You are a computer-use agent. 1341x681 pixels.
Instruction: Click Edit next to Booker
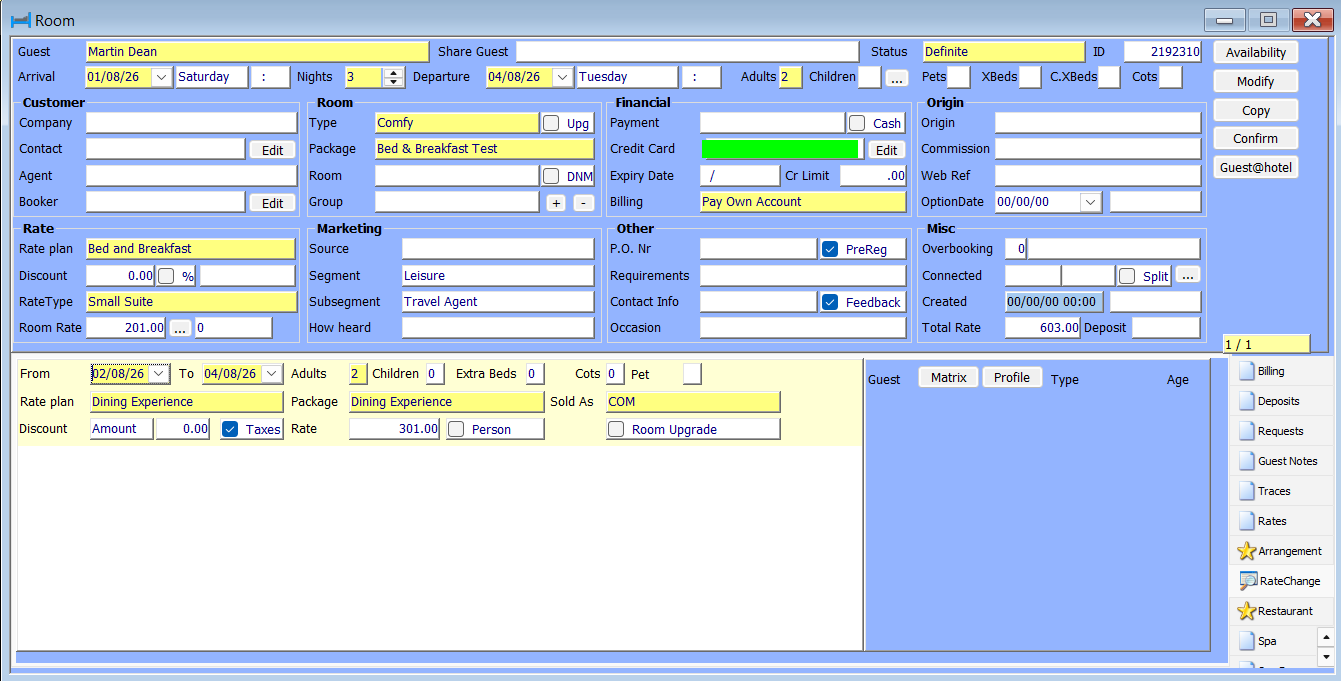[273, 203]
